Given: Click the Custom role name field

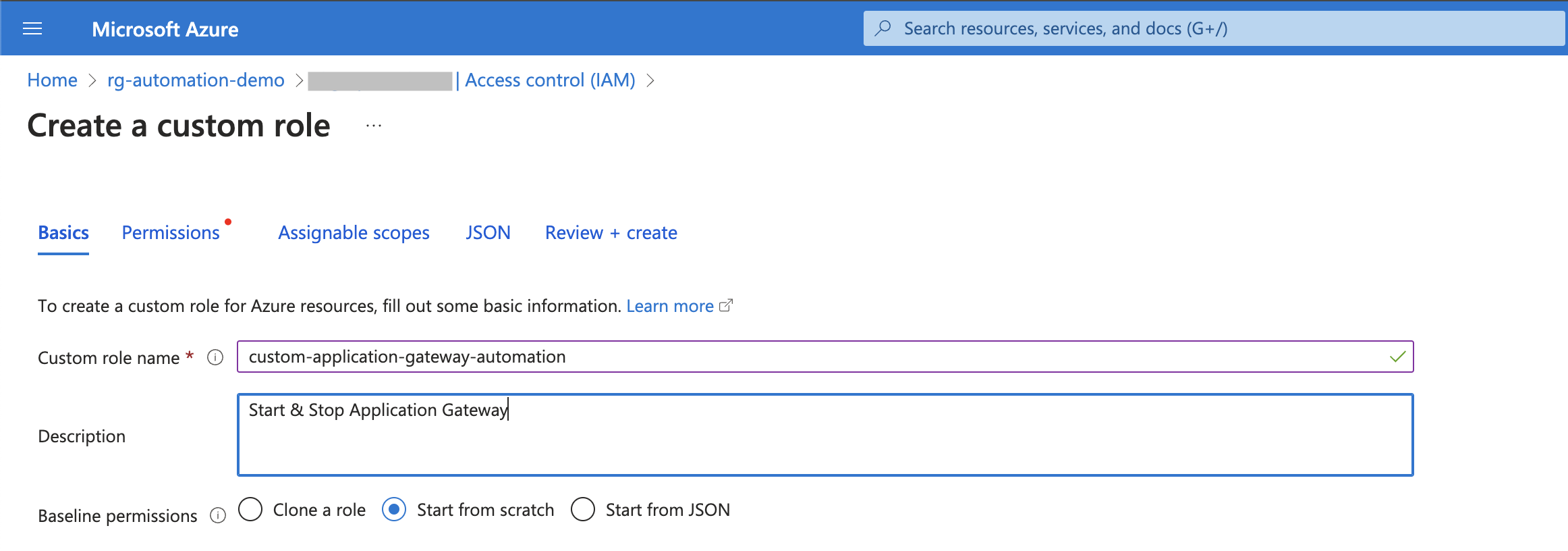Looking at the screenshot, I should tap(825, 357).
